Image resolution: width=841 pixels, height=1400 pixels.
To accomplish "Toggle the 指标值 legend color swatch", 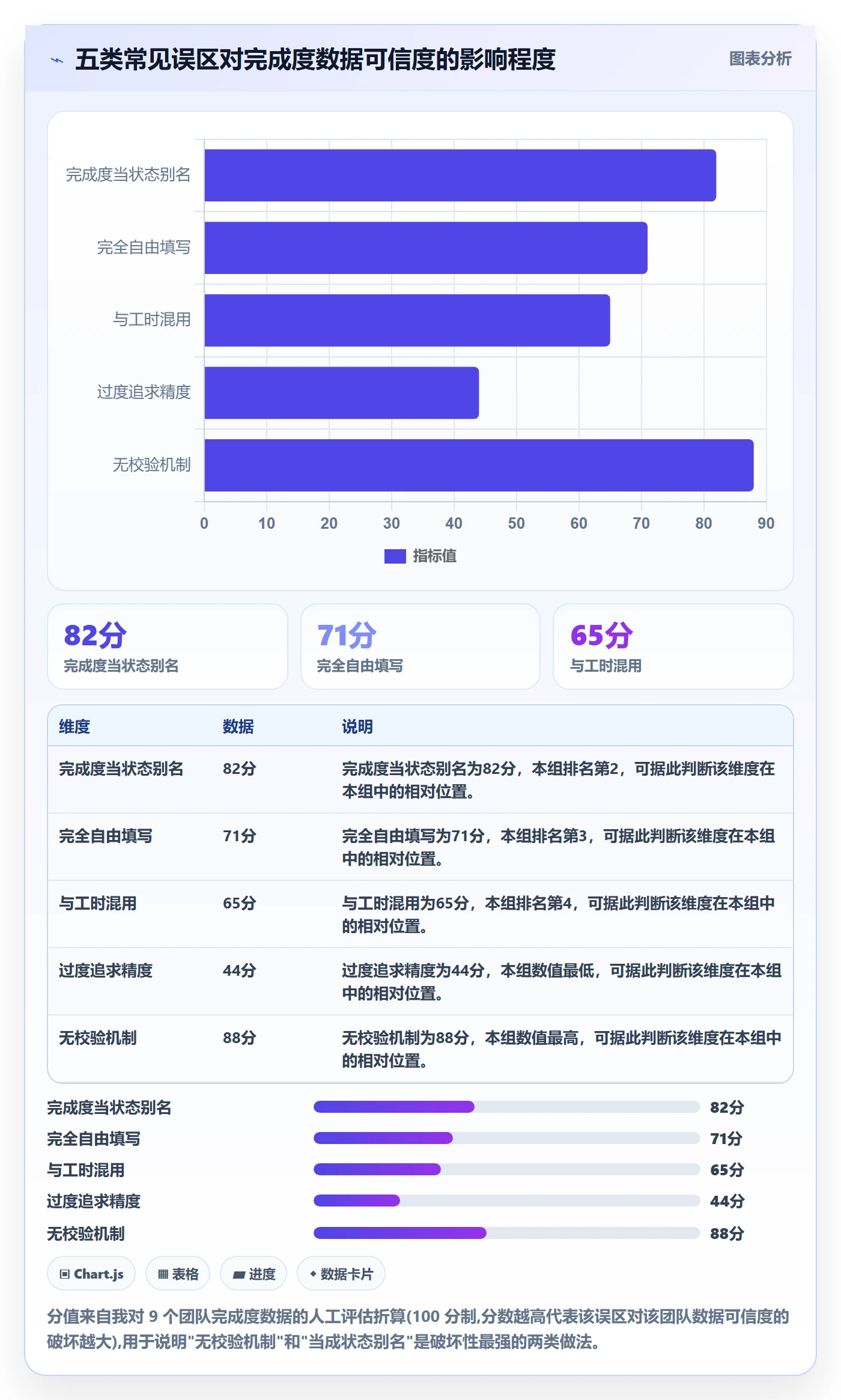I will click(395, 556).
